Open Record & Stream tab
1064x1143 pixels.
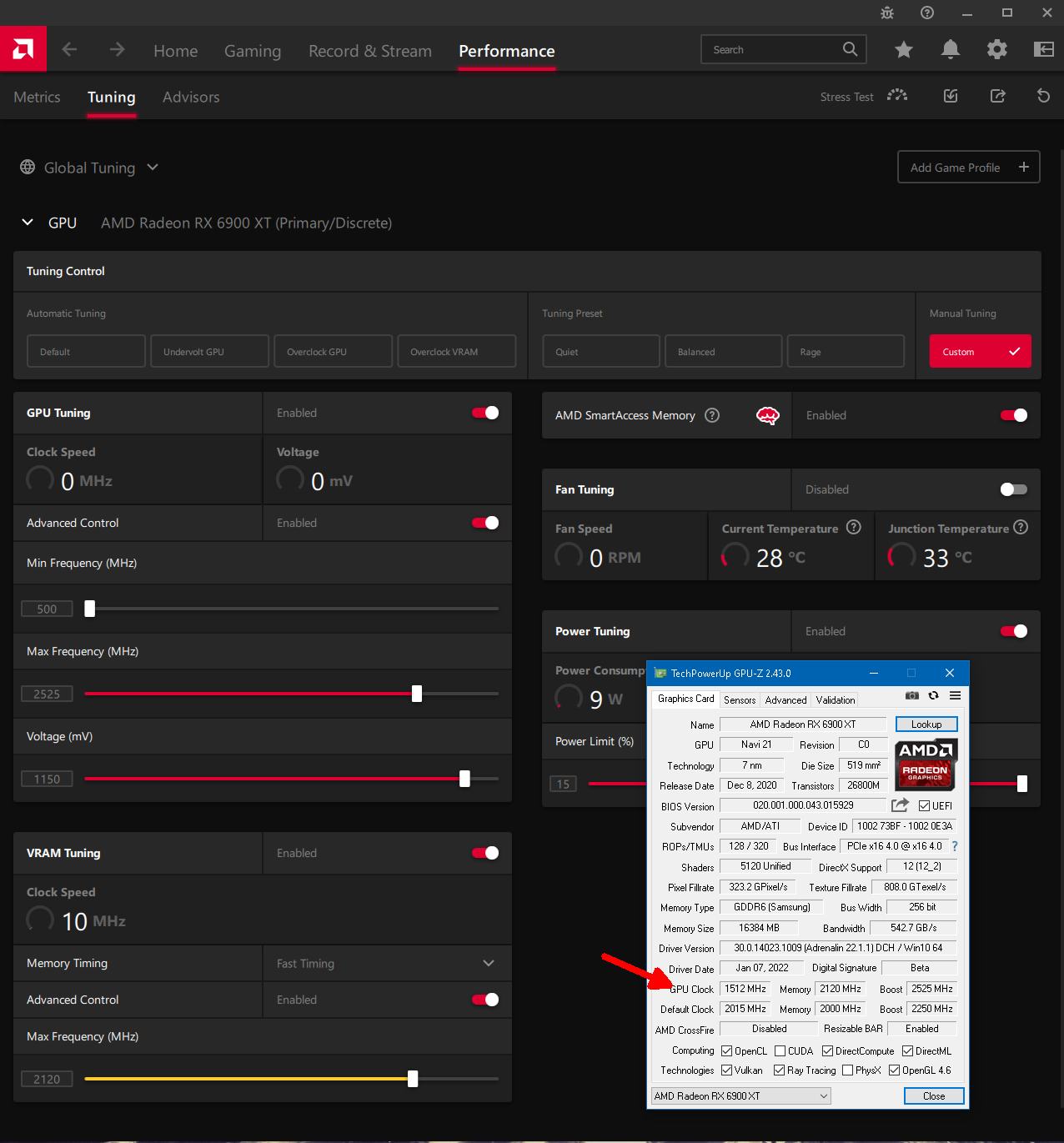[x=370, y=51]
